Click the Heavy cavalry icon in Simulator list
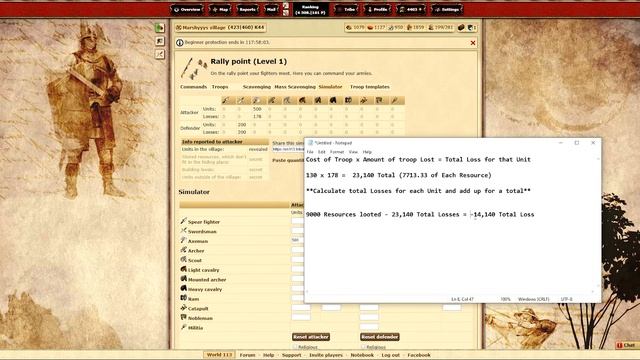The image size is (640, 360). (x=183, y=289)
